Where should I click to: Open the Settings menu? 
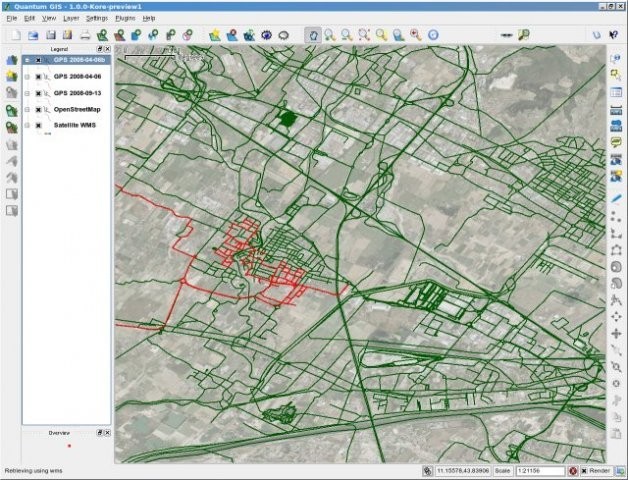tap(97, 18)
